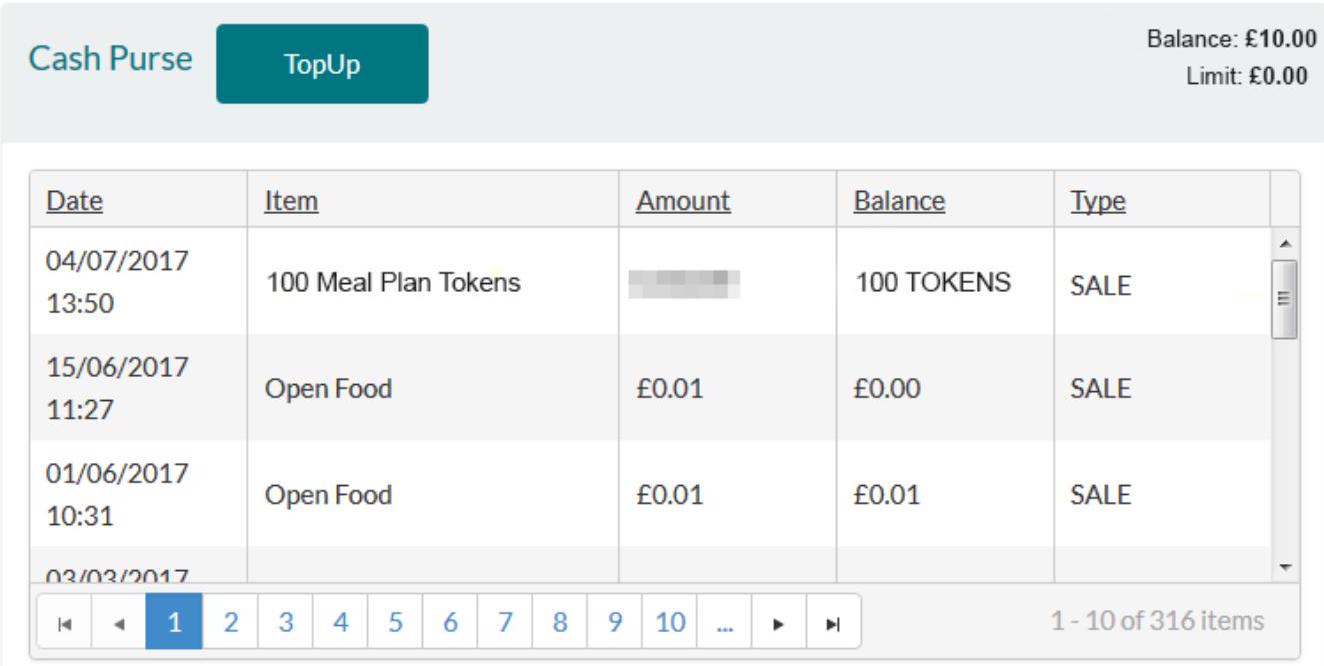Expand more pages with the ellipsis button
1324x666 pixels.
tap(724, 622)
